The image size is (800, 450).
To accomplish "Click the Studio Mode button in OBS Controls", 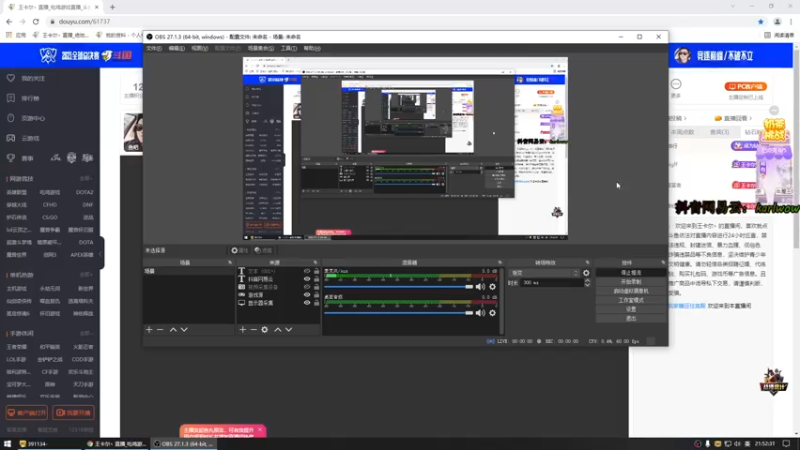I will (x=631, y=300).
